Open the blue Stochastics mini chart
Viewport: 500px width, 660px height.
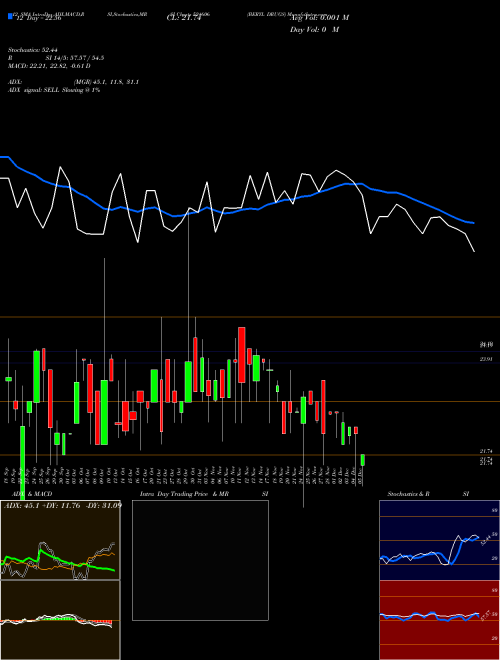click(x=439, y=540)
